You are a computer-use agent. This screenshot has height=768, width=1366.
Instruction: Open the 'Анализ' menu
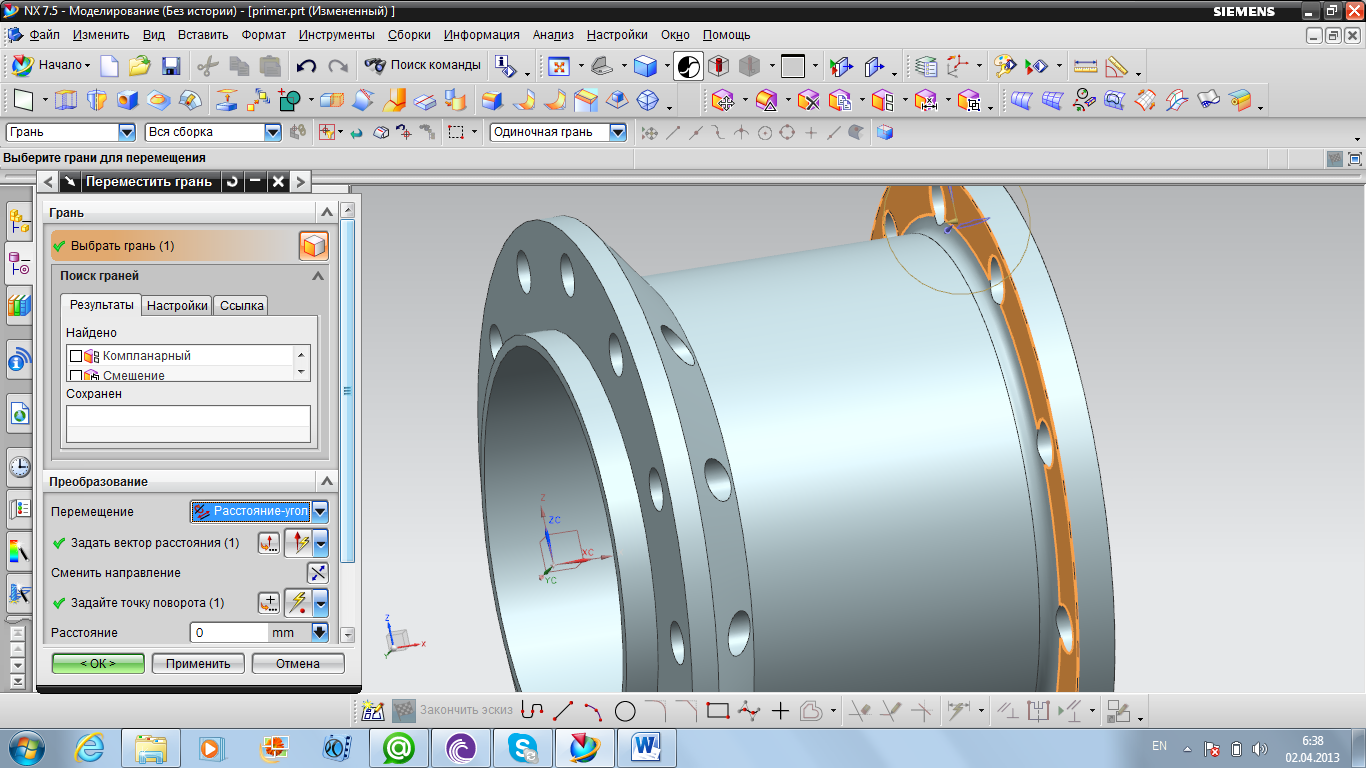pyautogui.click(x=553, y=34)
